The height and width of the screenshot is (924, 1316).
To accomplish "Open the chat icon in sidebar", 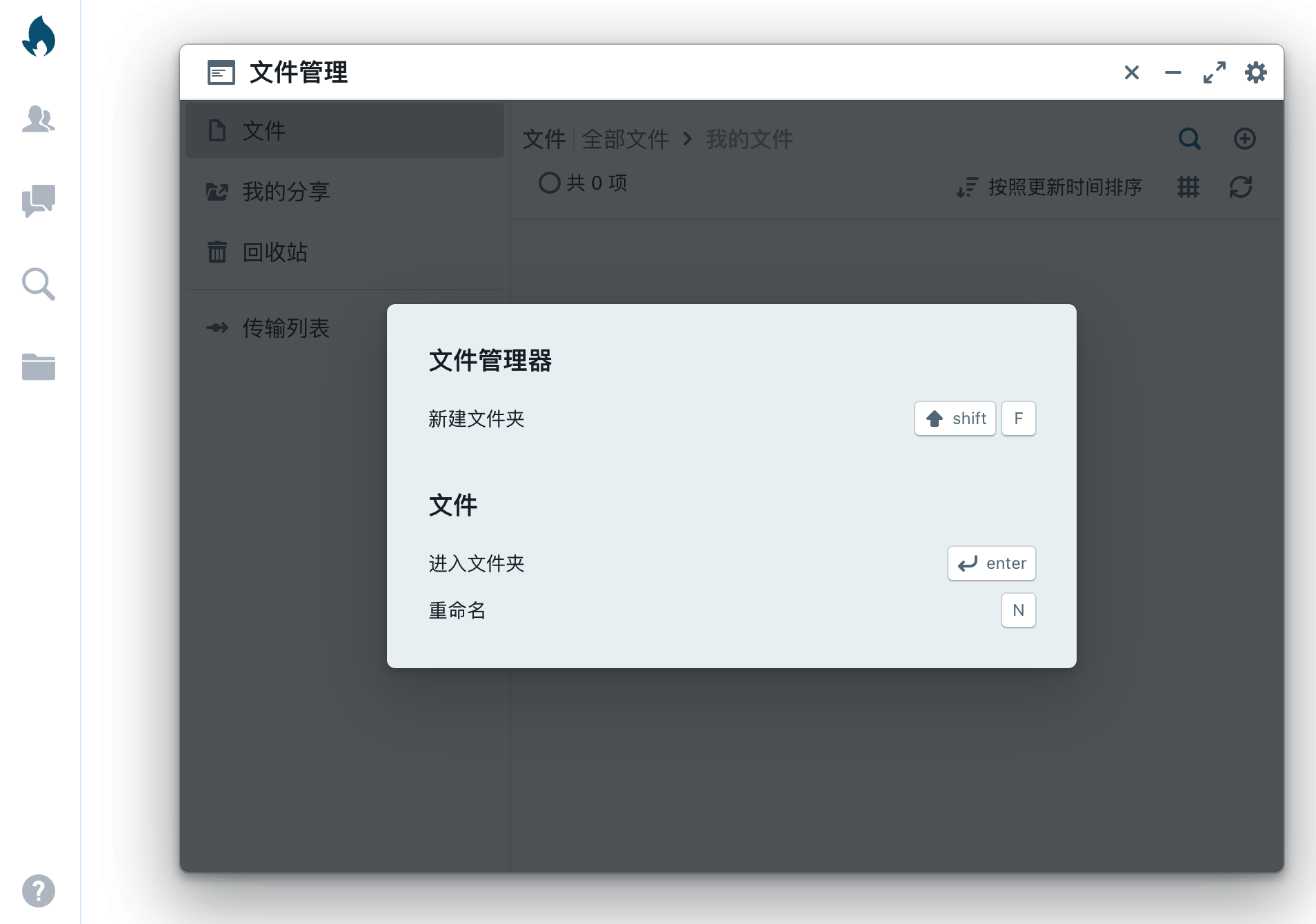I will pos(39,201).
